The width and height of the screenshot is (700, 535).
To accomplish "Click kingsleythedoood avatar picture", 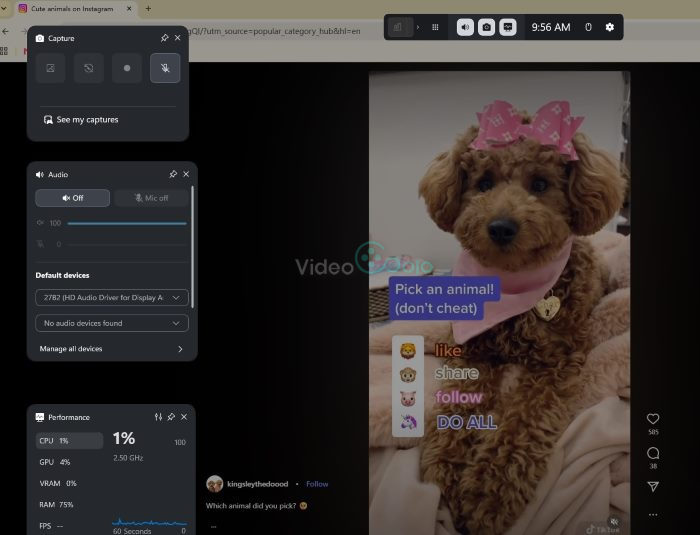I will pyautogui.click(x=214, y=484).
